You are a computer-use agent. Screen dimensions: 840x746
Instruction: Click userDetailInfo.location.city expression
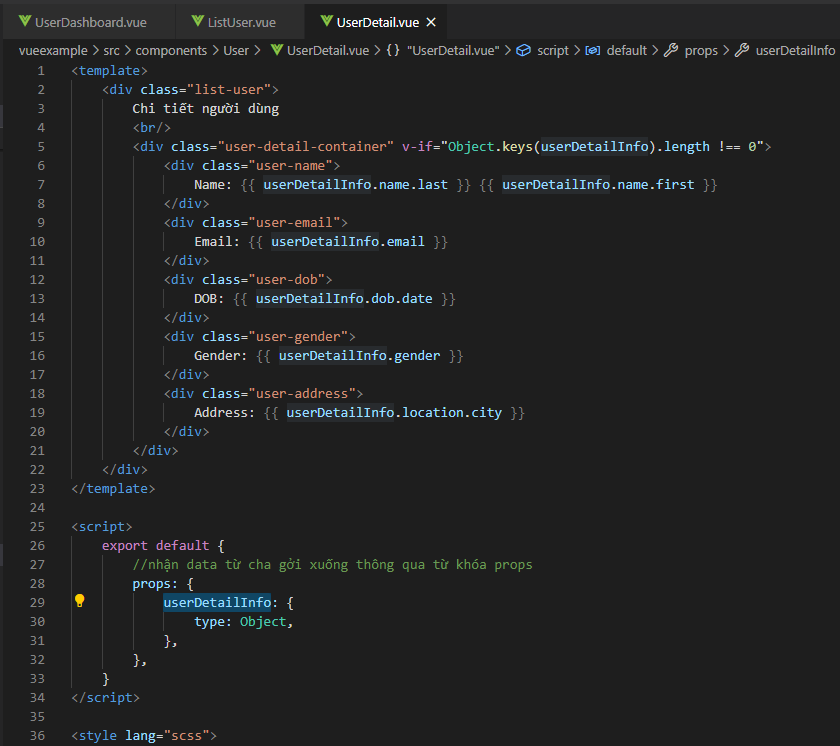(x=394, y=413)
